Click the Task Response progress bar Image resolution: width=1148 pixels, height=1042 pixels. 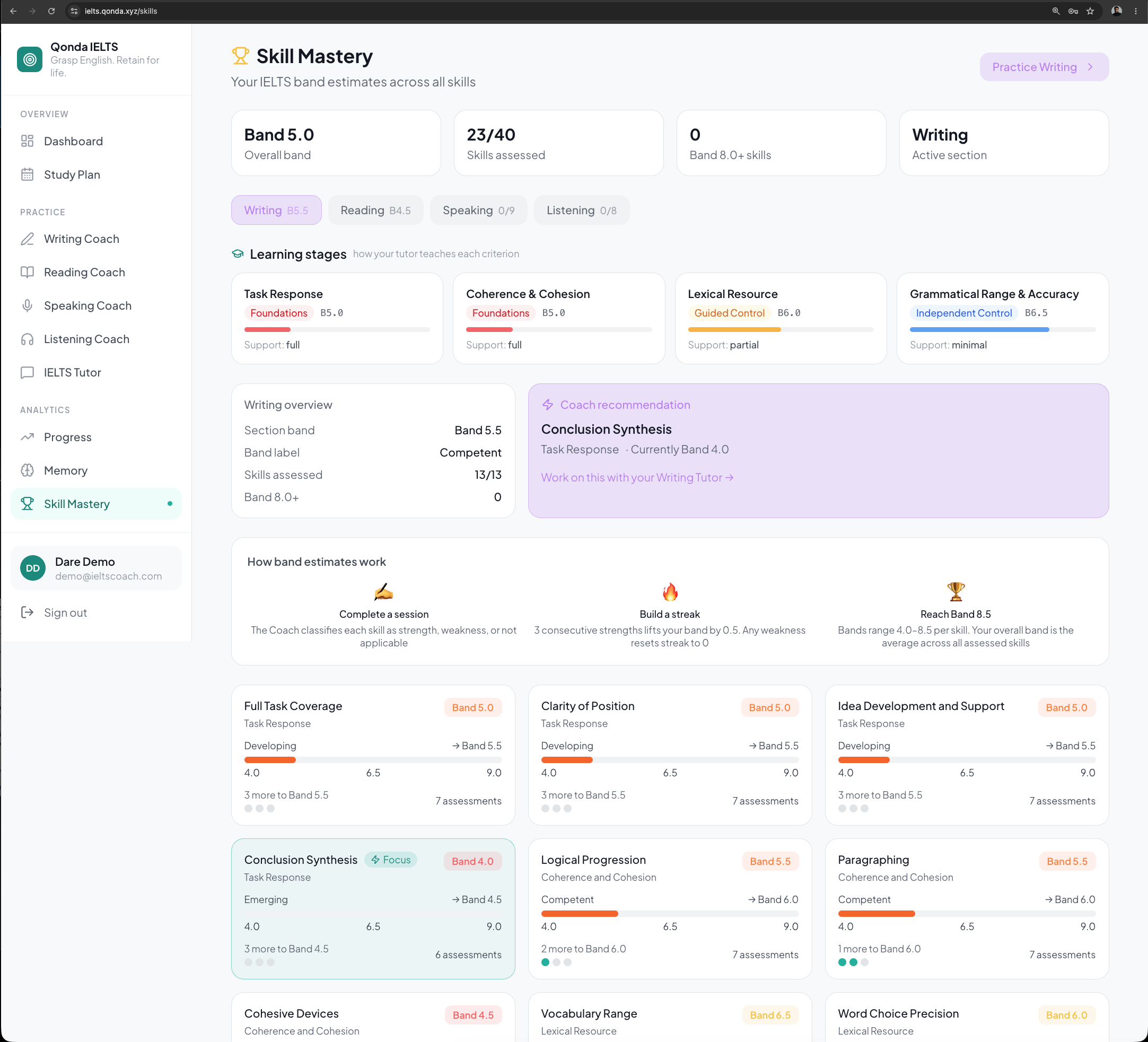[337, 330]
